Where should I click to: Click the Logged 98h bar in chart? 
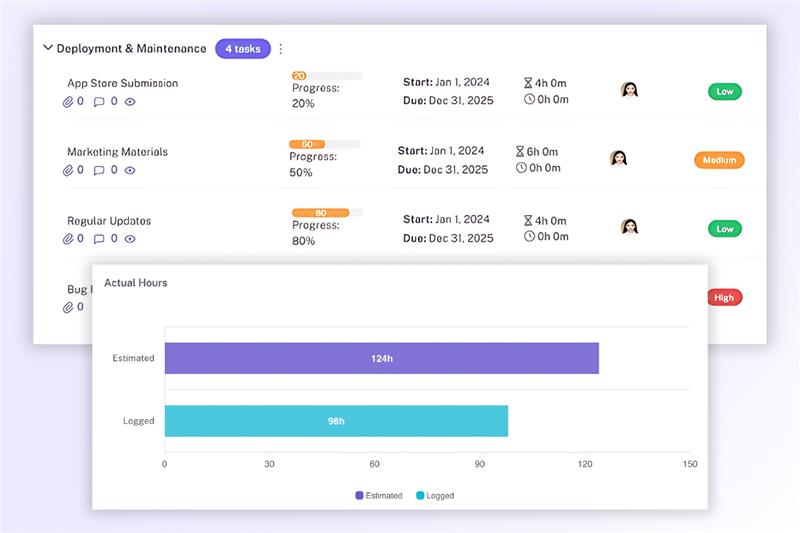point(336,421)
